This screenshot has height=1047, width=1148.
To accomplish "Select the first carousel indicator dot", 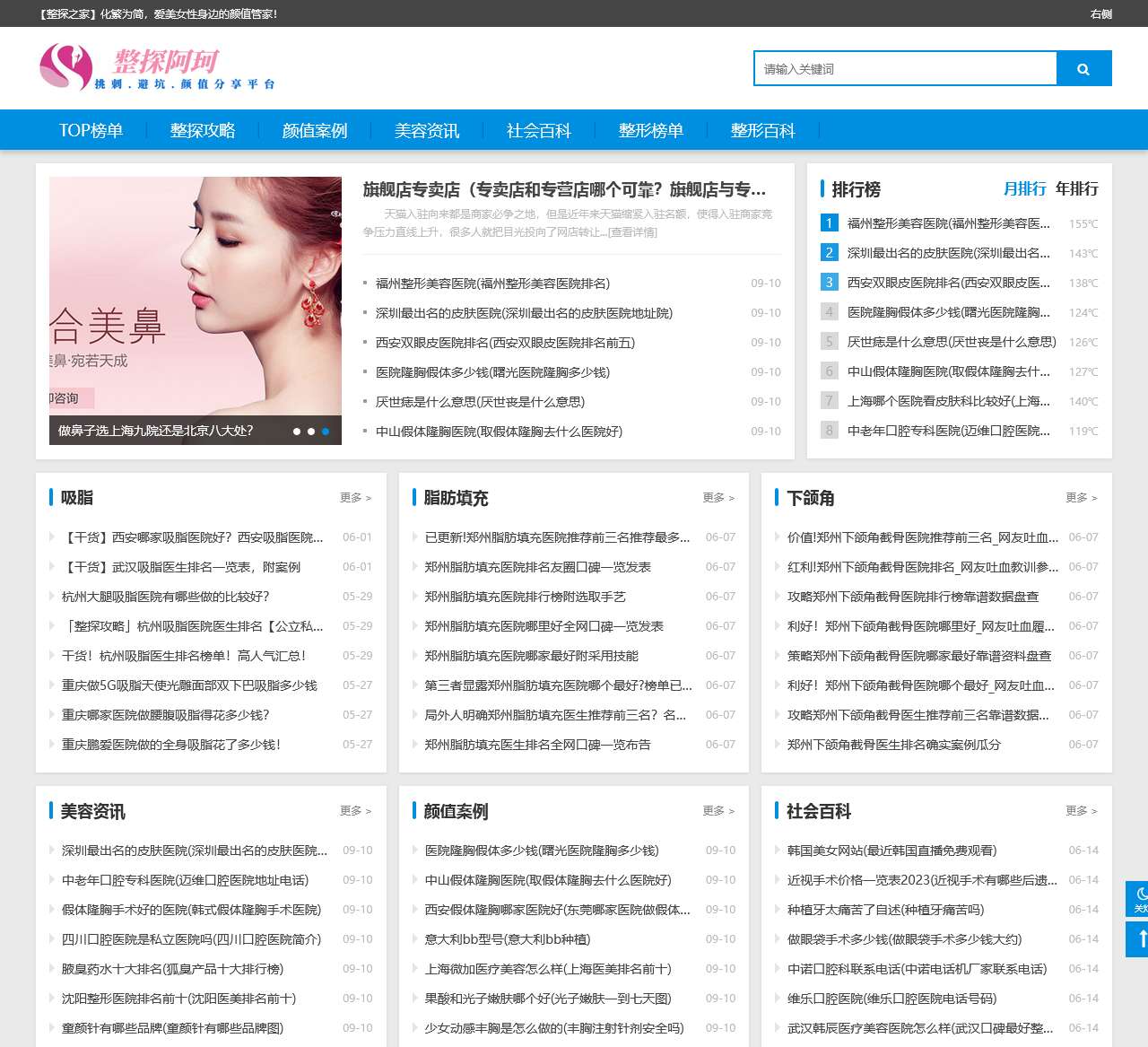I will 297,431.
